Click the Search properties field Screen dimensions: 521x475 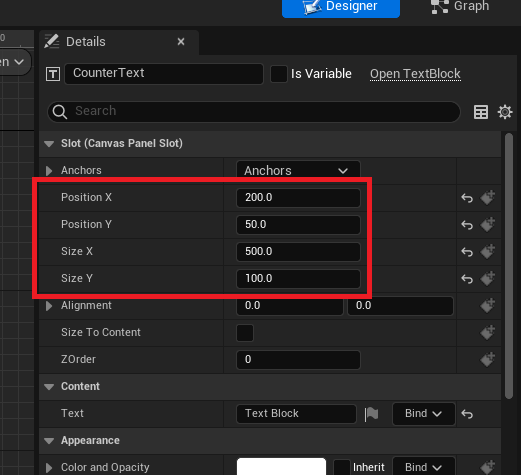click(254, 111)
